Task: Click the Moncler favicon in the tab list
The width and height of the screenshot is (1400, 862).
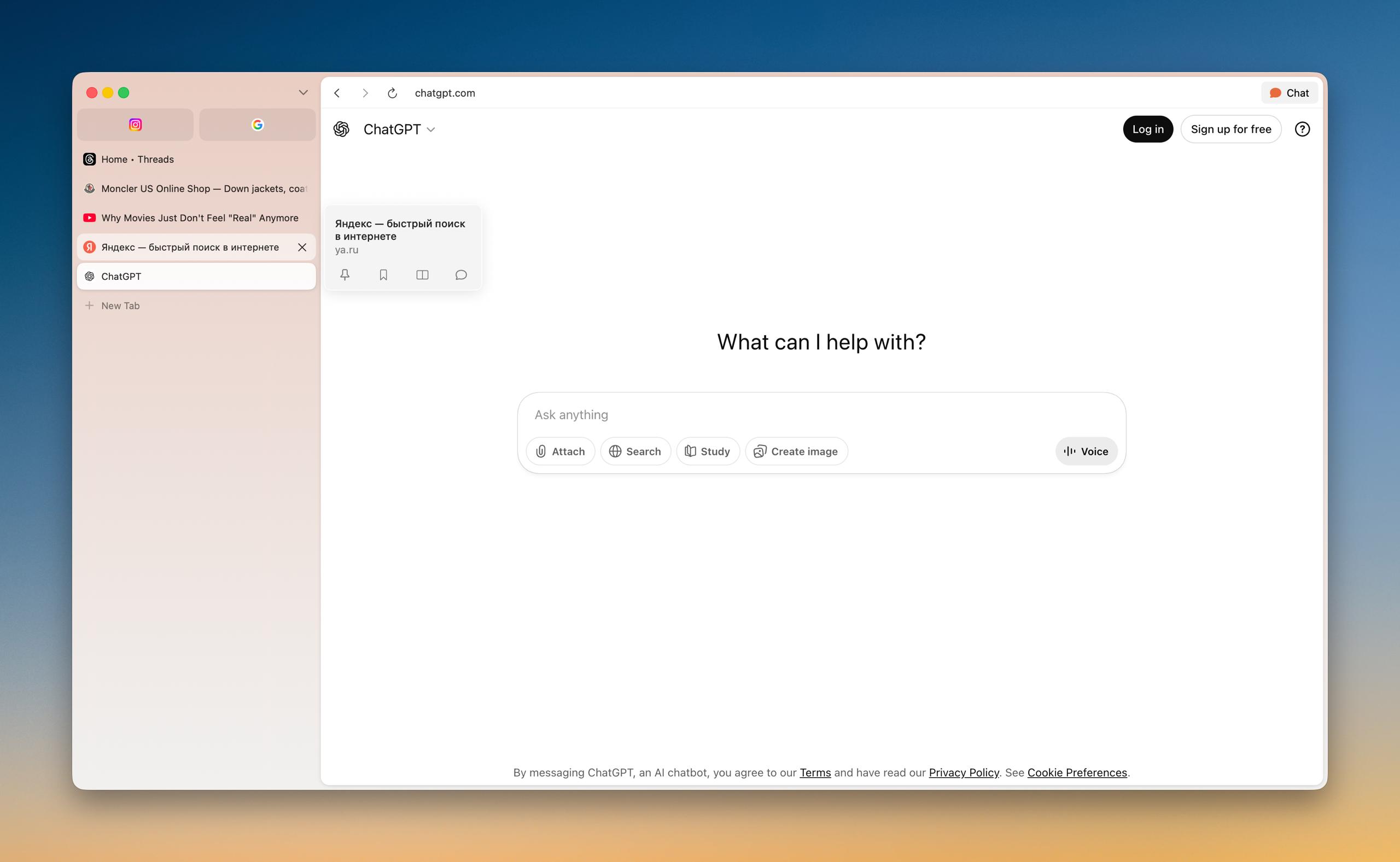Action: [x=90, y=188]
